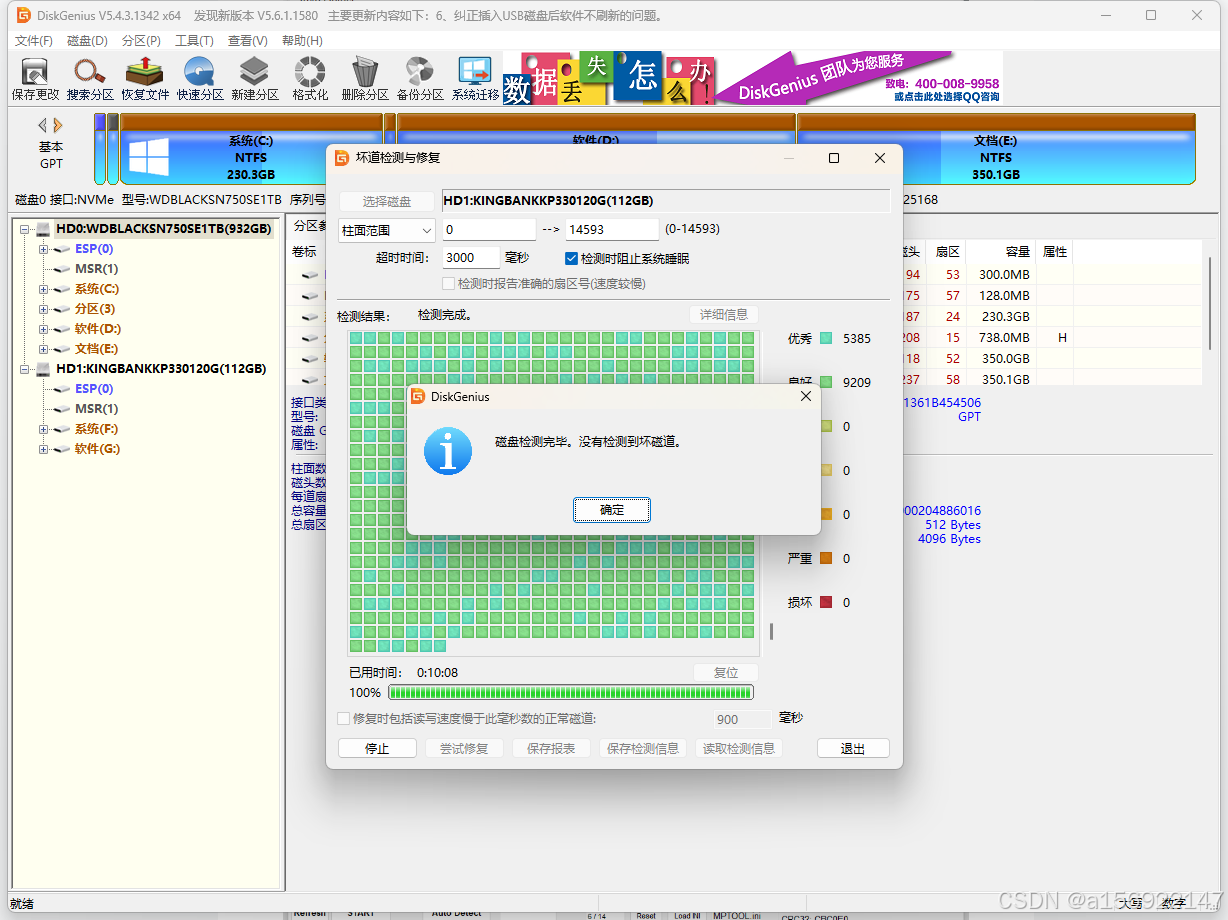The image size is (1228, 920).
Task: Click the 良好 green color legend swatch
Action: [826, 382]
